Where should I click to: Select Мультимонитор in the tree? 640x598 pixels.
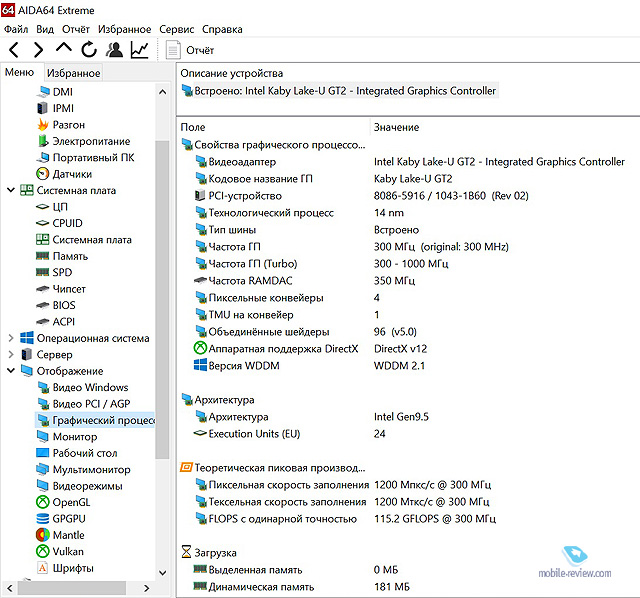(x=83, y=469)
